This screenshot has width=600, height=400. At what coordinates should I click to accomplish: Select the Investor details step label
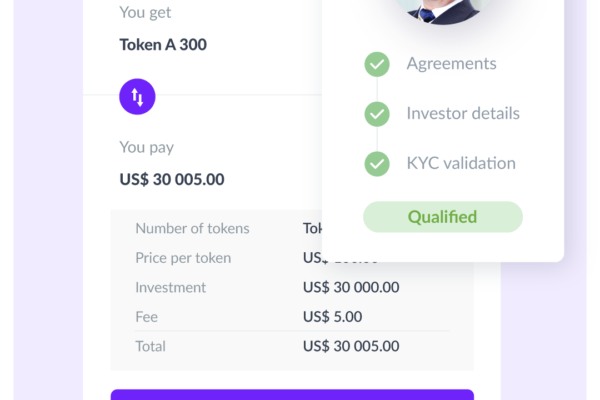pyautogui.click(x=463, y=113)
